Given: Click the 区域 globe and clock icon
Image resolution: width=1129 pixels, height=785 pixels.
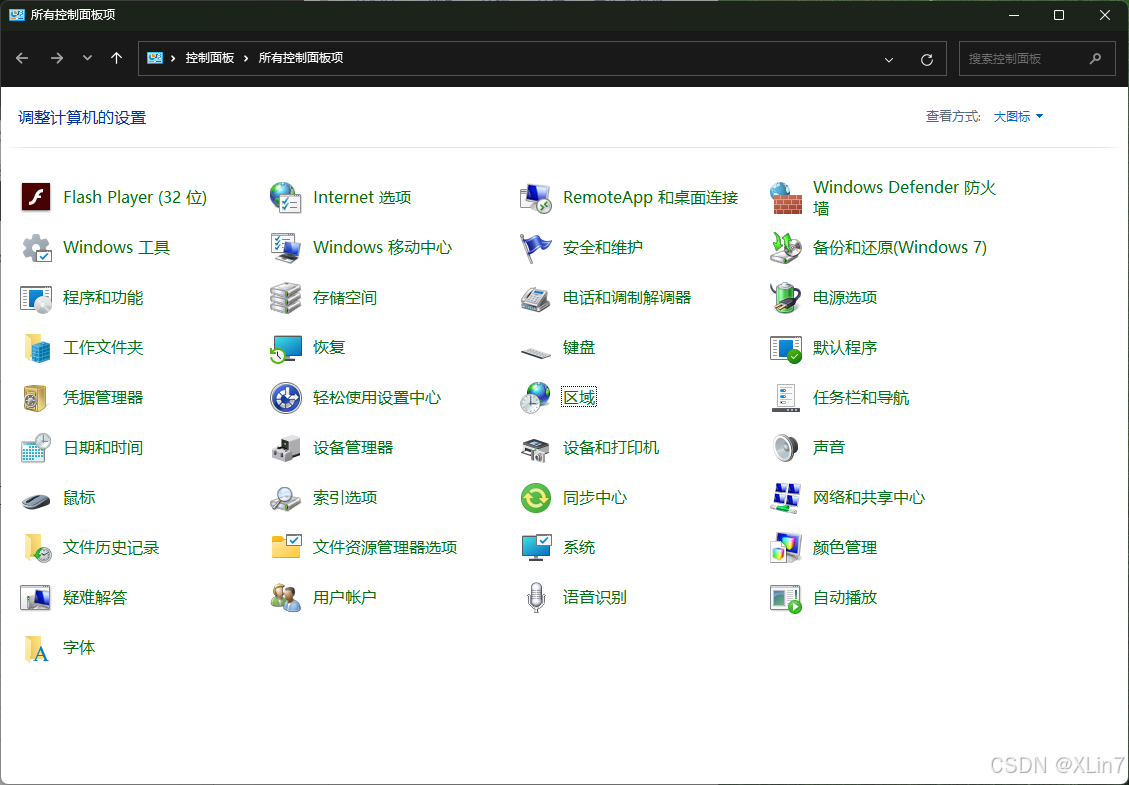Looking at the screenshot, I should [x=536, y=398].
